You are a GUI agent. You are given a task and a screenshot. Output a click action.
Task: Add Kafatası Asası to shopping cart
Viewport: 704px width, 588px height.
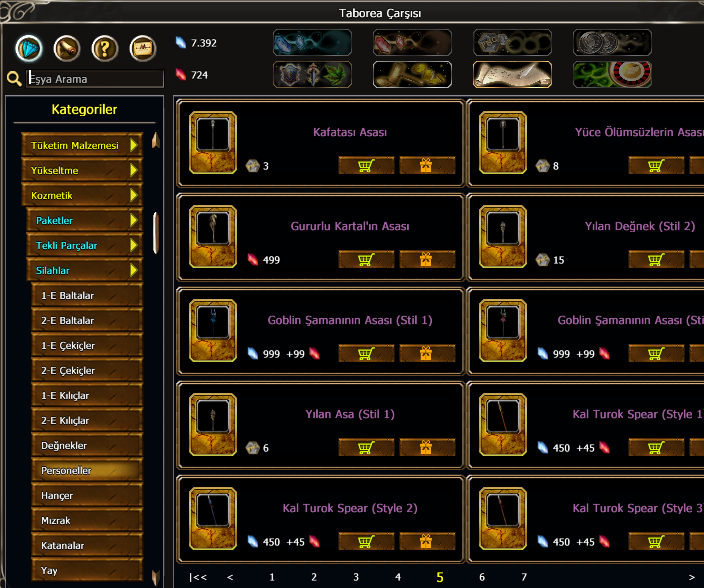coord(366,166)
